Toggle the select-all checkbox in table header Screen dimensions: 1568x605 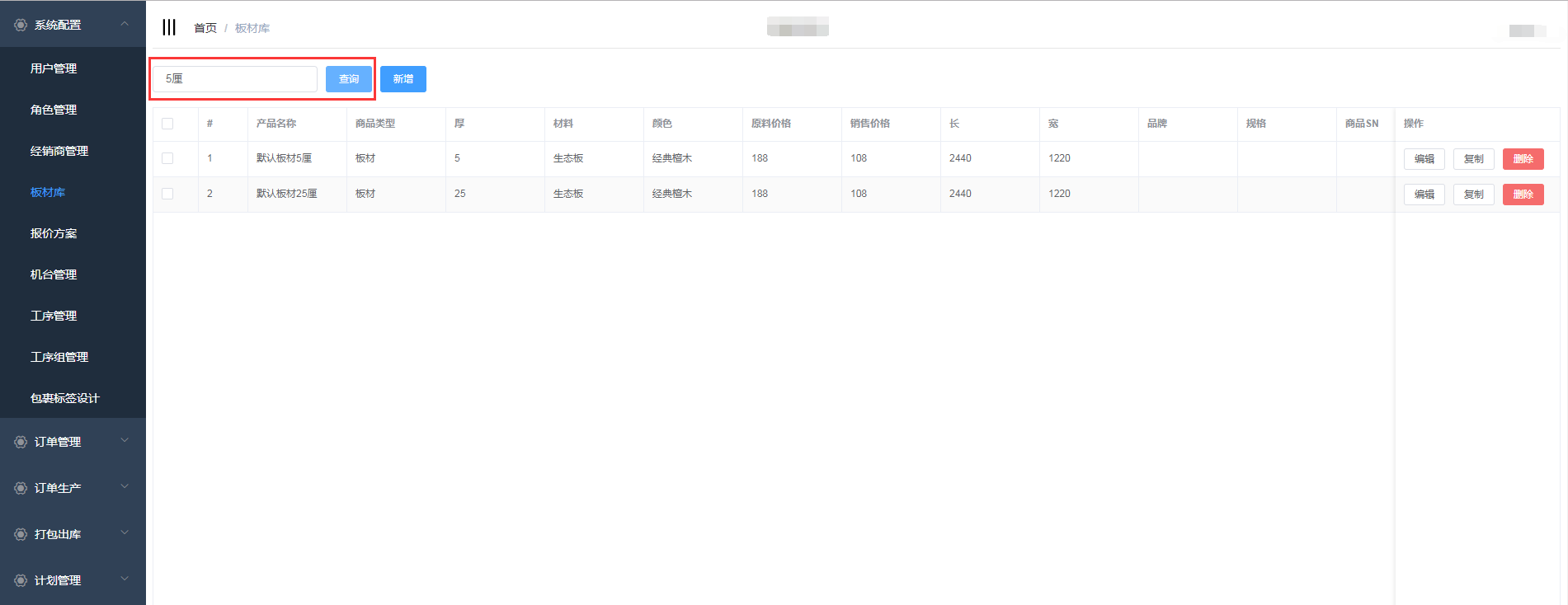(x=167, y=124)
